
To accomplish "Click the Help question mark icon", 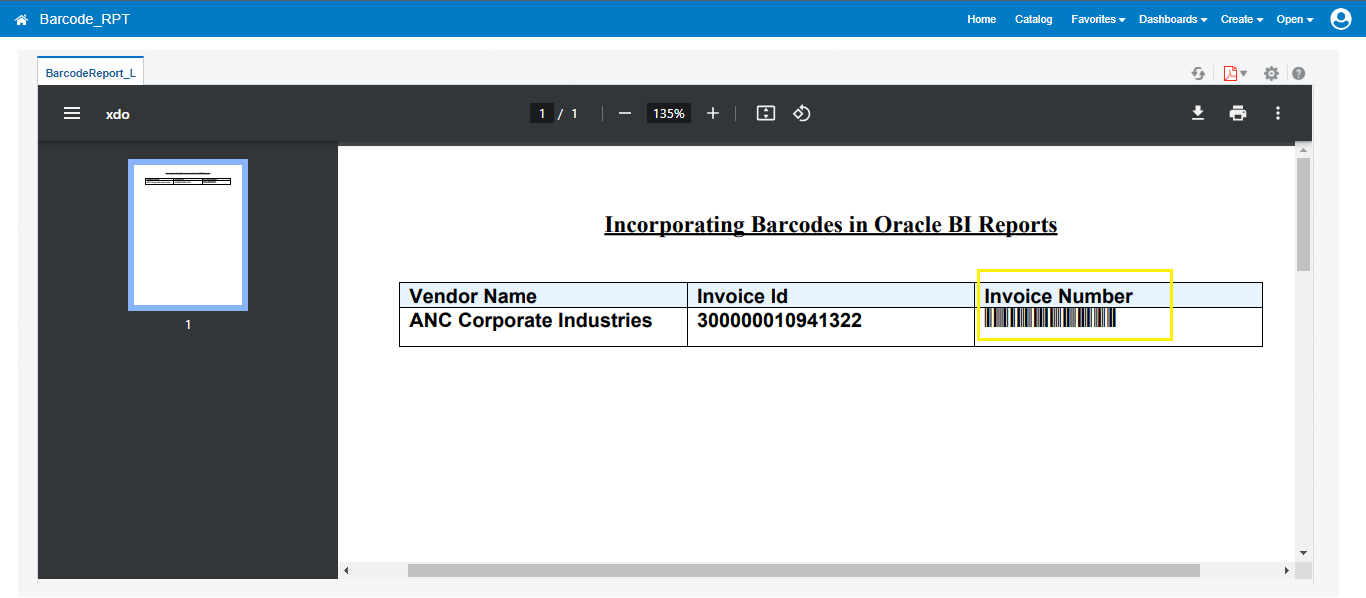I will tap(1297, 72).
